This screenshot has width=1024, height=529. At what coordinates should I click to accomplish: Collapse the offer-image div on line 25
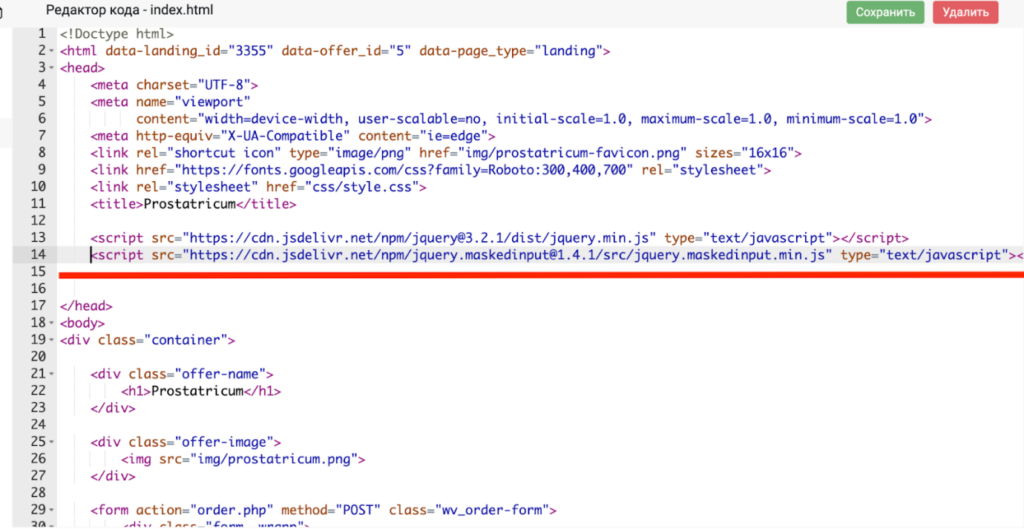pyautogui.click(x=50, y=442)
